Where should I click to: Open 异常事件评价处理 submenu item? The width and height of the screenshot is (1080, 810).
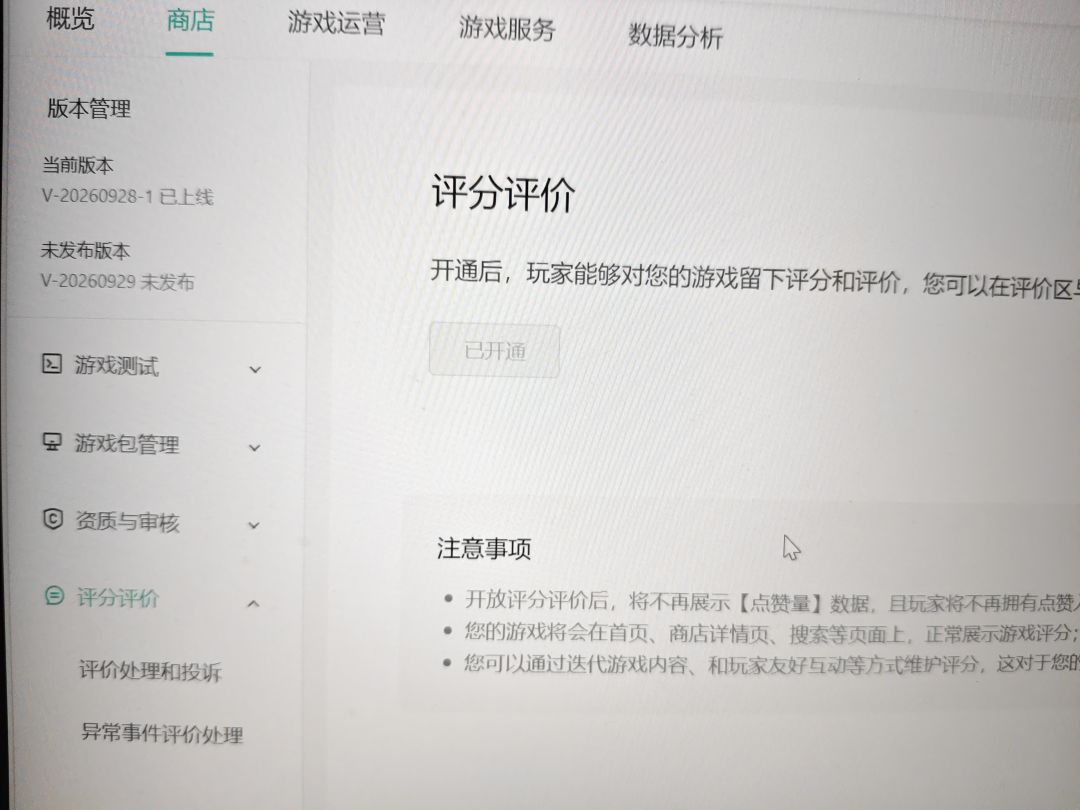pyautogui.click(x=162, y=733)
